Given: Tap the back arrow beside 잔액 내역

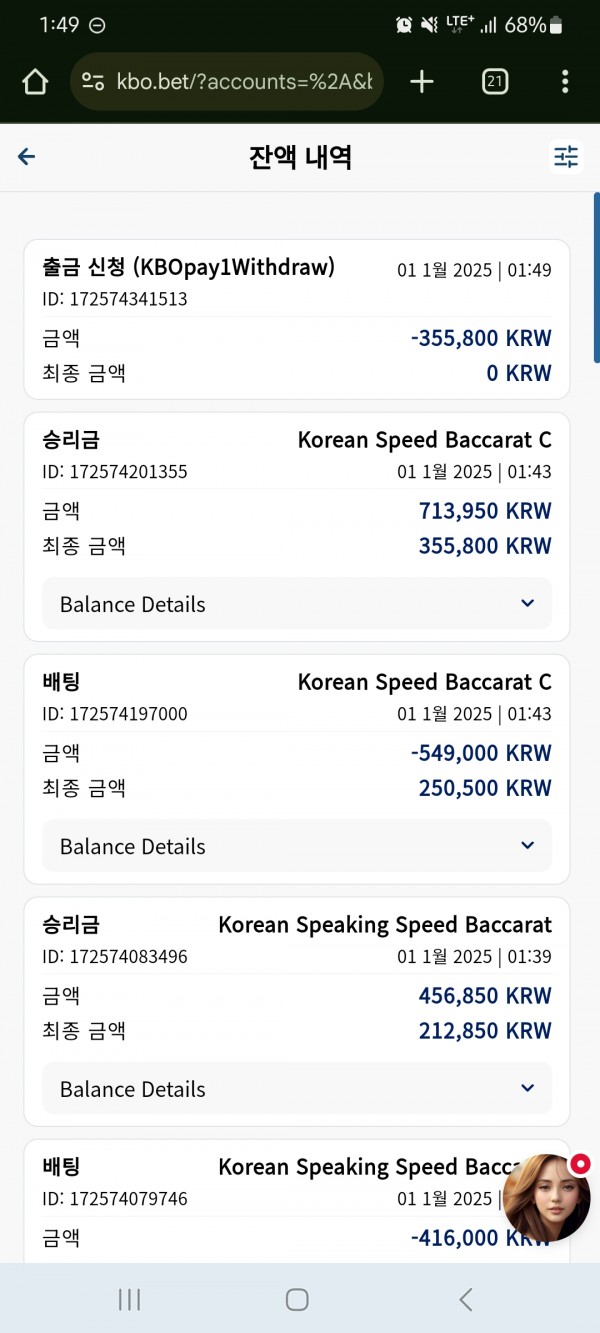Looking at the screenshot, I should pos(27,156).
